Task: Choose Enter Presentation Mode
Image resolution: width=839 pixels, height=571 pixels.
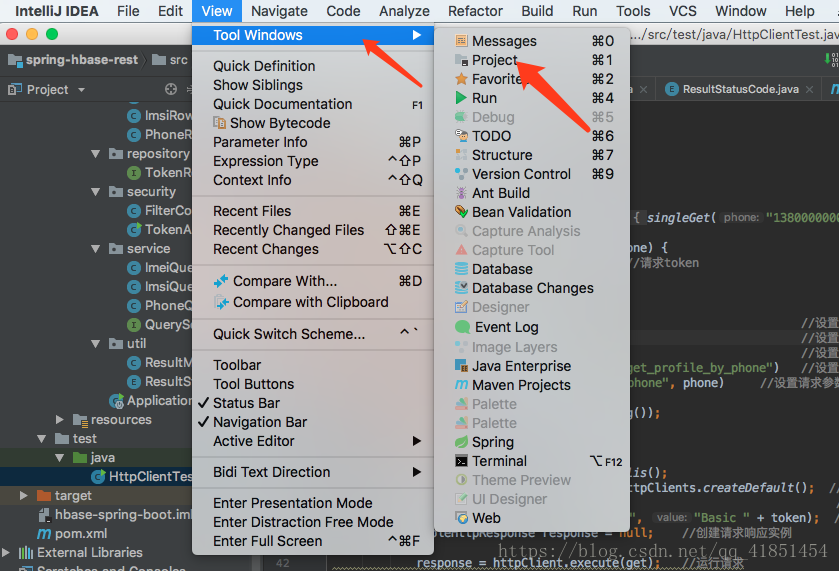Action: pos(312,503)
